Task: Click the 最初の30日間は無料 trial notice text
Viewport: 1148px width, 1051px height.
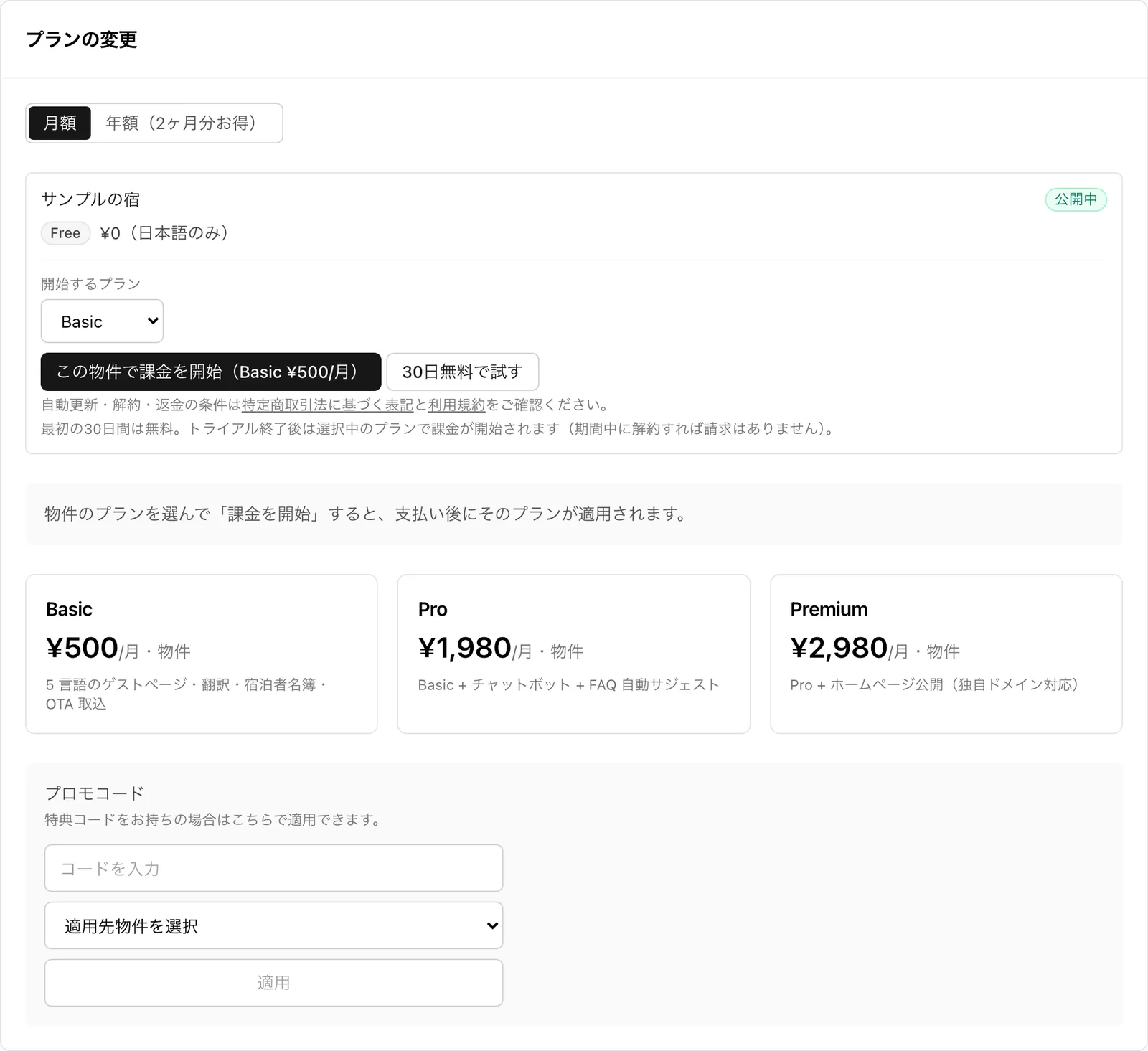Action: (x=438, y=428)
